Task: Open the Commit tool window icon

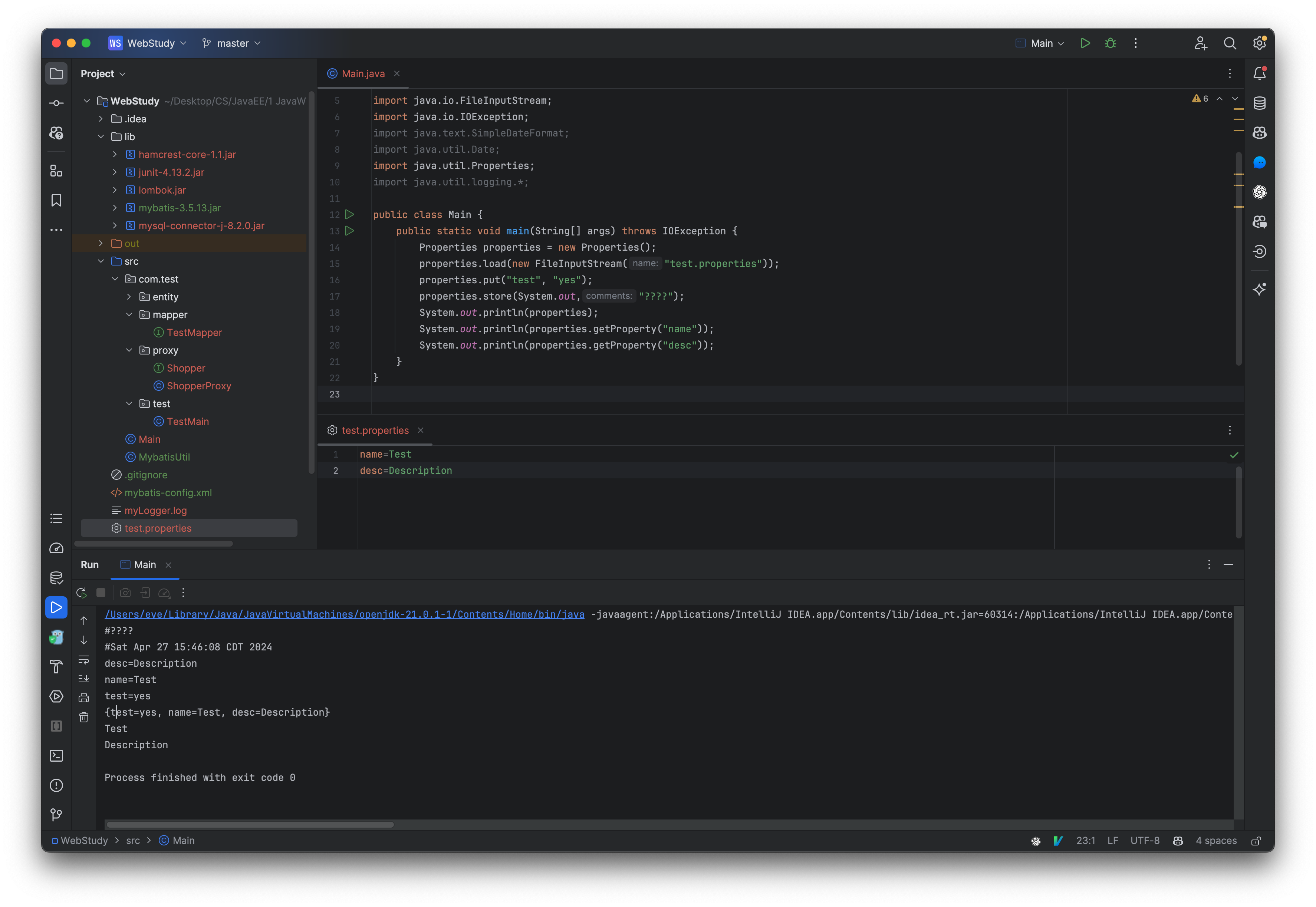Action: [56, 103]
